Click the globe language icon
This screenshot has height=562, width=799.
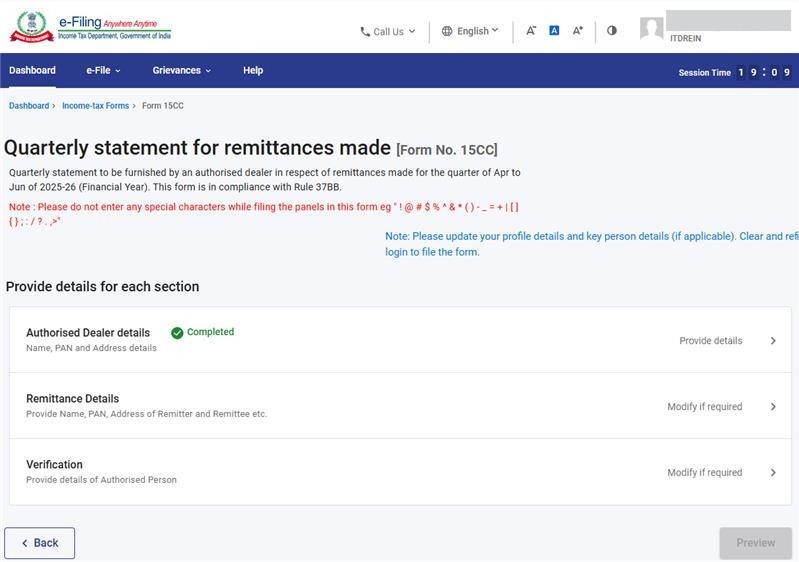[x=447, y=31]
